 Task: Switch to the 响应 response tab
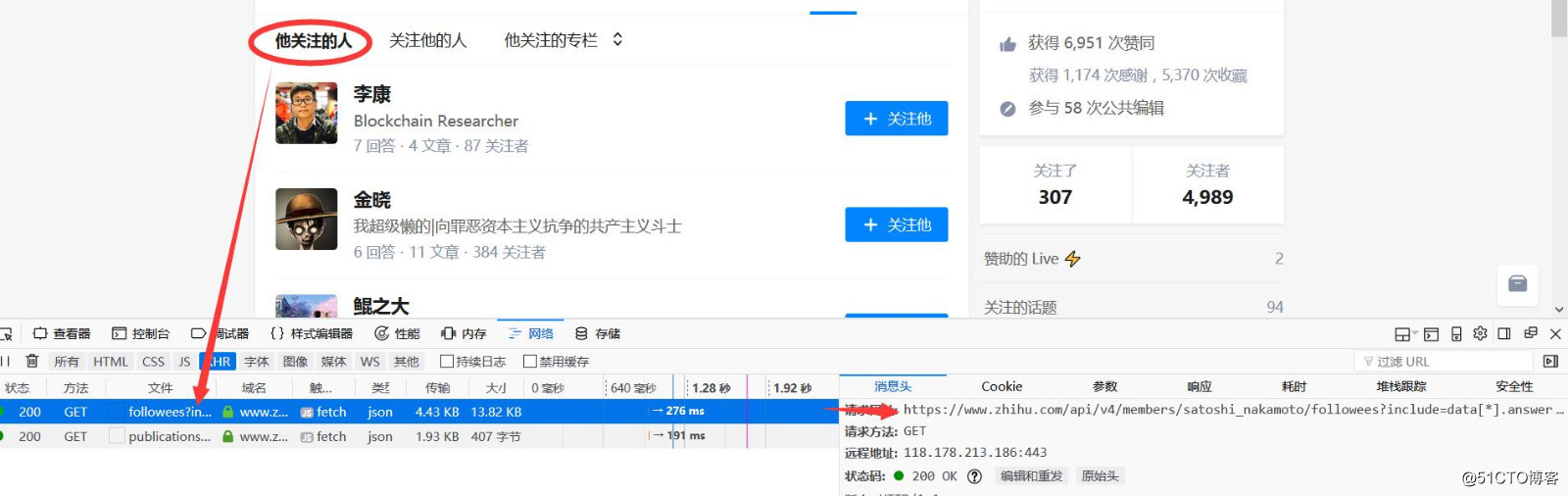tap(1200, 386)
